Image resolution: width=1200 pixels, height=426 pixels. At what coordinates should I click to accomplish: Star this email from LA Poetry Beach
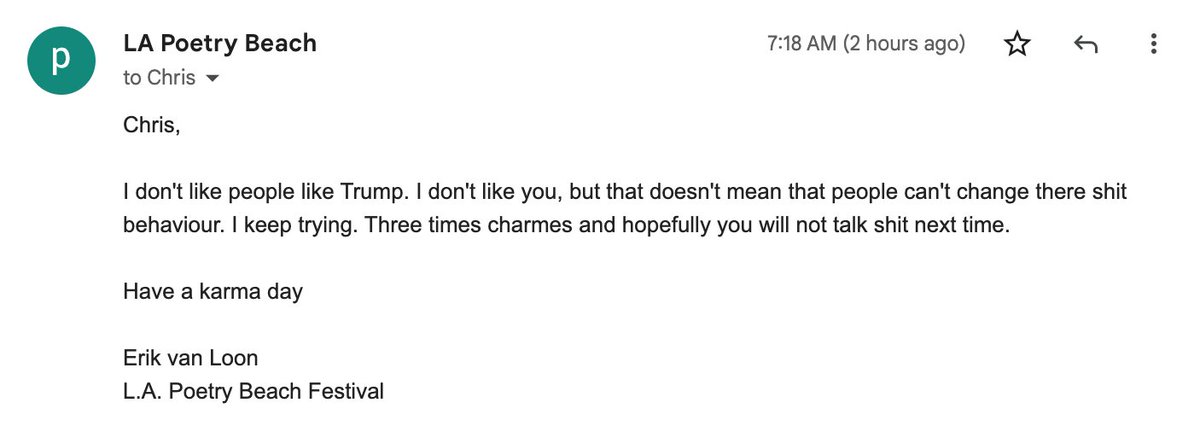point(1017,44)
